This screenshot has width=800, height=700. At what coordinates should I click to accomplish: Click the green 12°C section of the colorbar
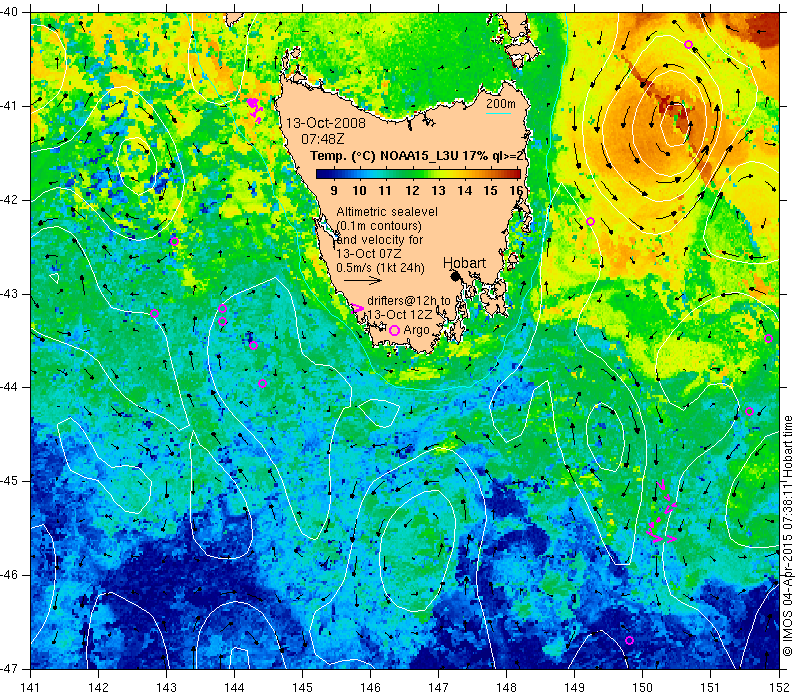click(x=412, y=174)
